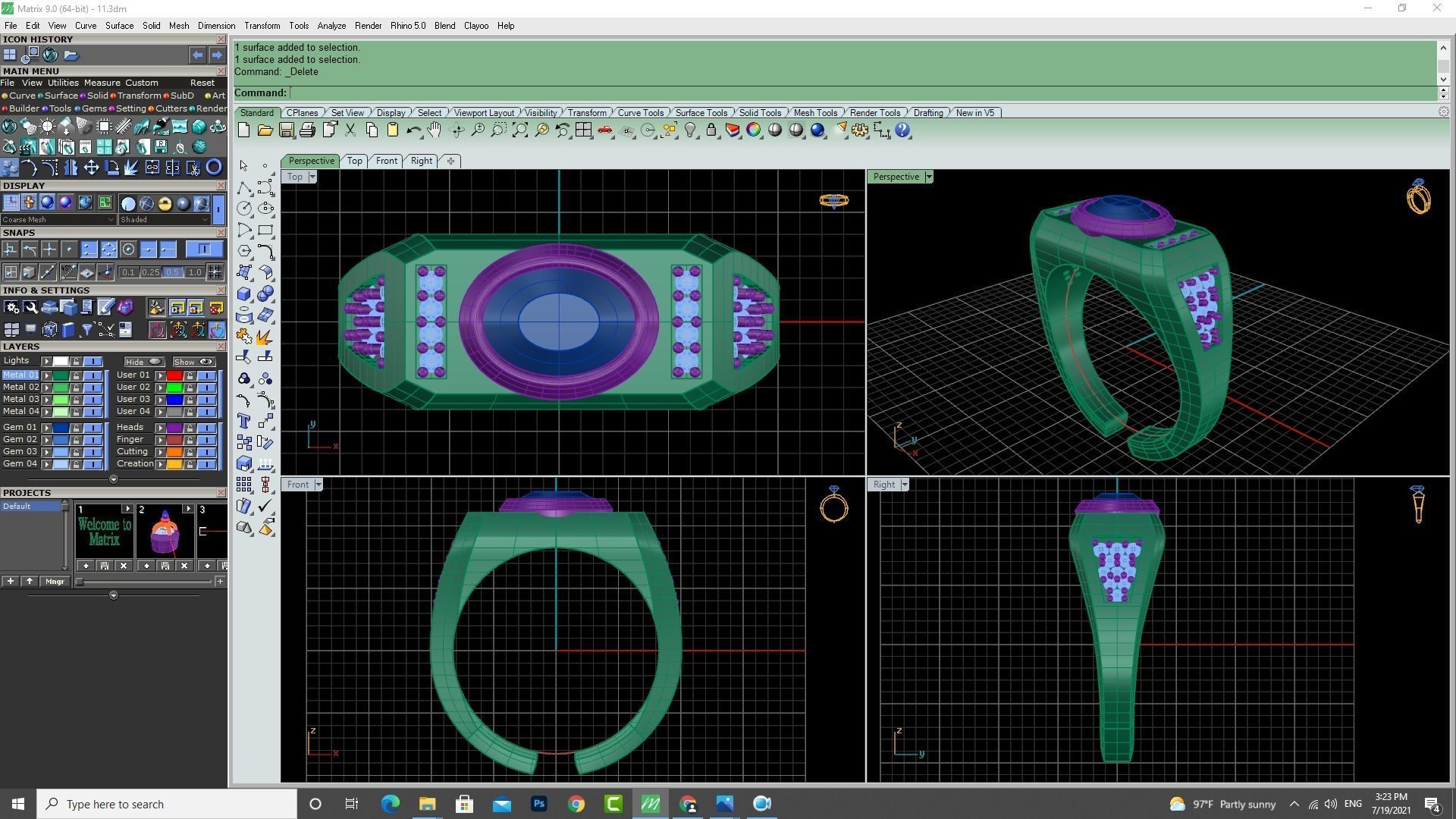Screen dimensions: 1456x819
Task: Open the Right viewport title dropdown arrow
Action: 905,485
